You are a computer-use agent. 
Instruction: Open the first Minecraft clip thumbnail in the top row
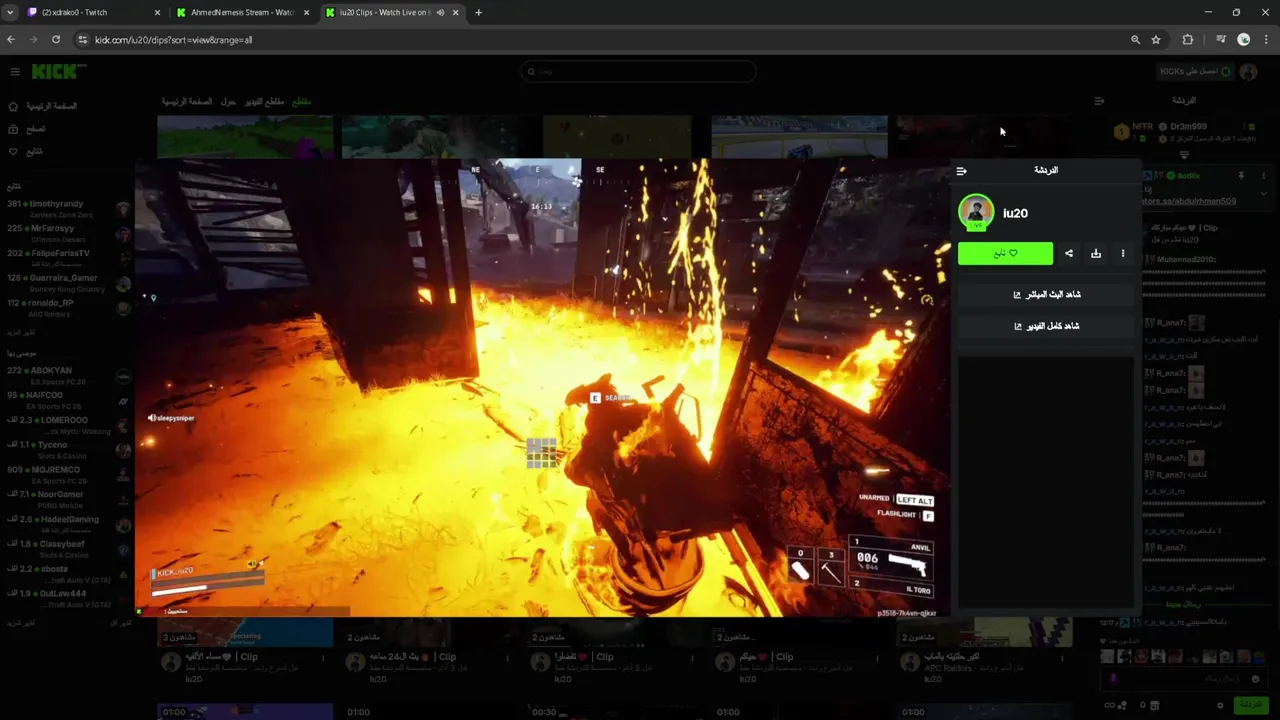click(x=245, y=137)
